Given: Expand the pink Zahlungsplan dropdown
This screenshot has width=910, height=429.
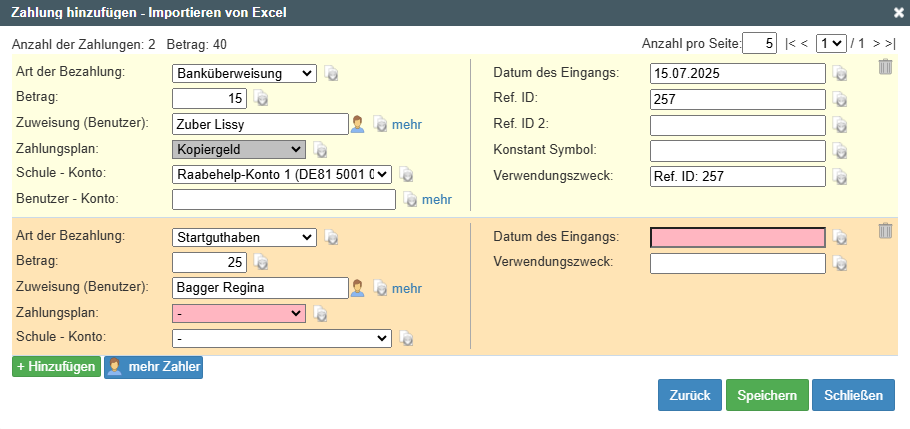Looking at the screenshot, I should pyautogui.click(x=239, y=313).
